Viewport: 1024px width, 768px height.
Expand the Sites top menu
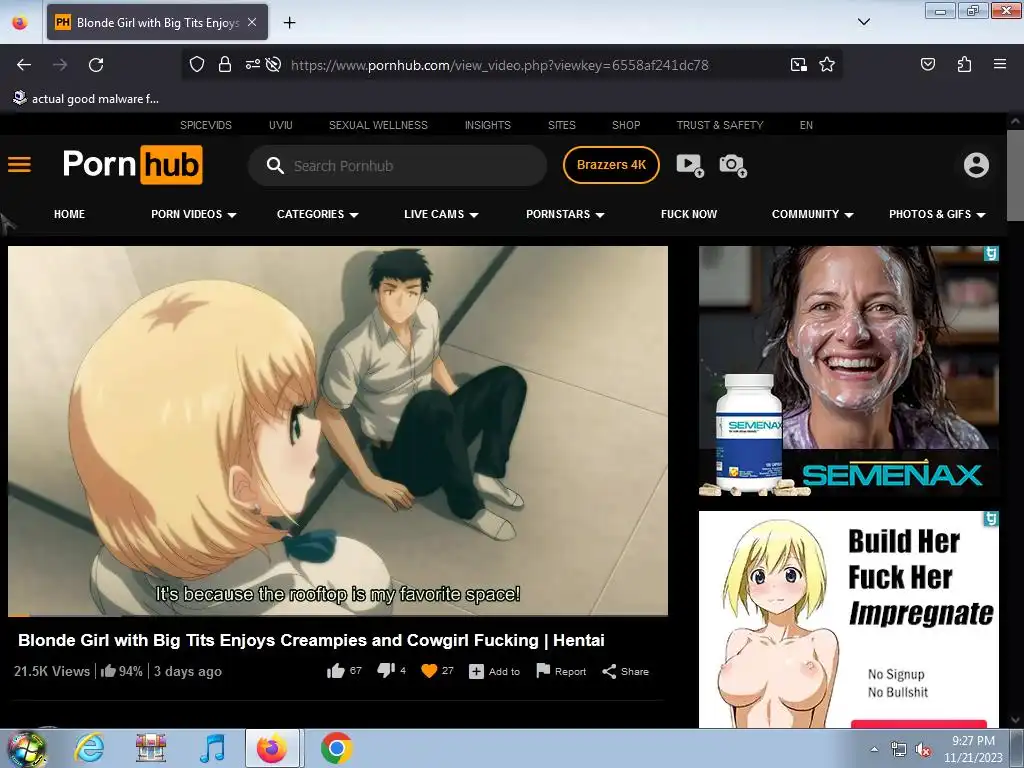click(562, 125)
